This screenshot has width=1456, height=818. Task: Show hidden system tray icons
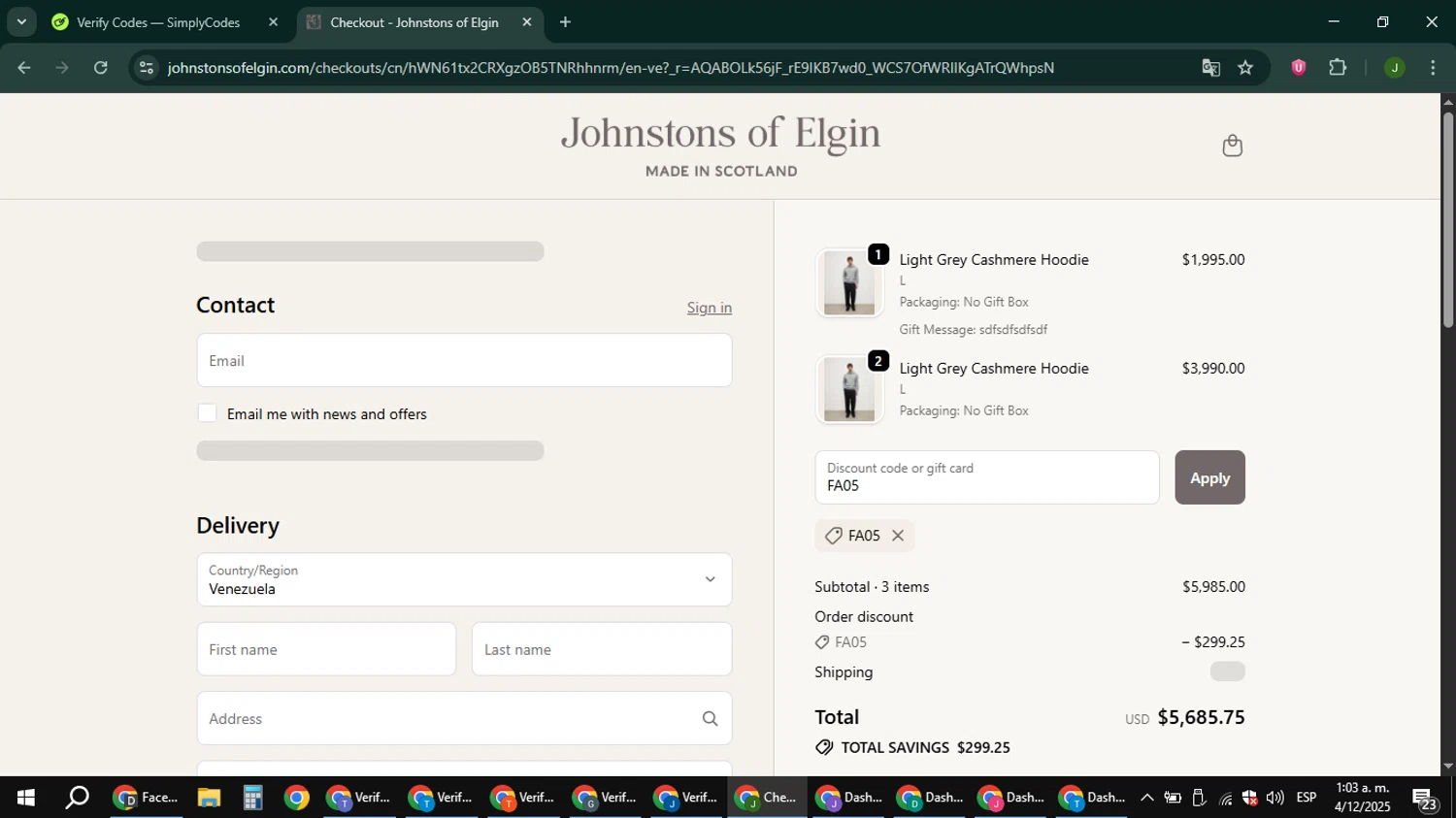coord(1146,798)
